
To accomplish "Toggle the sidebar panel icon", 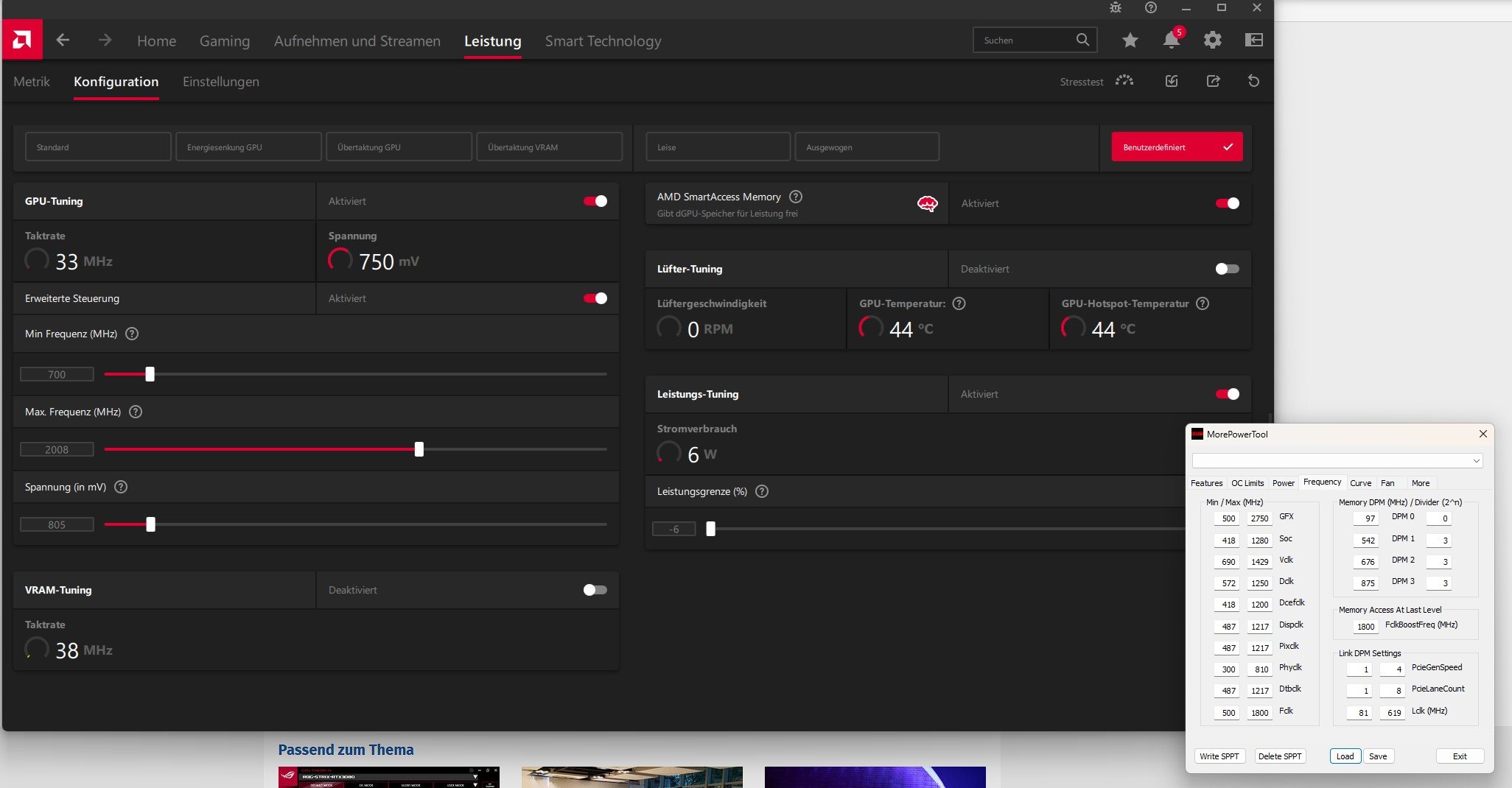I will pyautogui.click(x=1254, y=41).
